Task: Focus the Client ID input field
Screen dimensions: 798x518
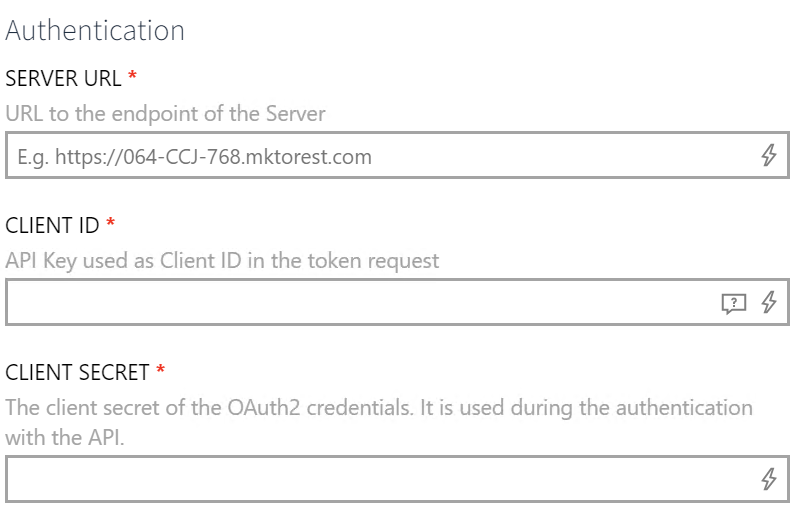Action: pos(360,303)
